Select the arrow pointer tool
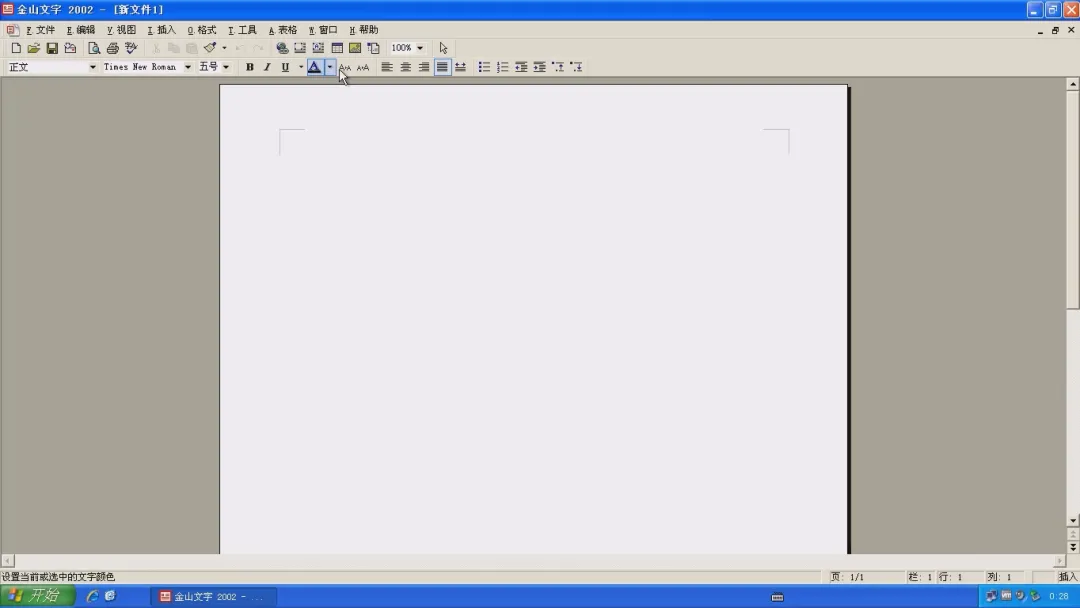1080x608 pixels. (443, 48)
